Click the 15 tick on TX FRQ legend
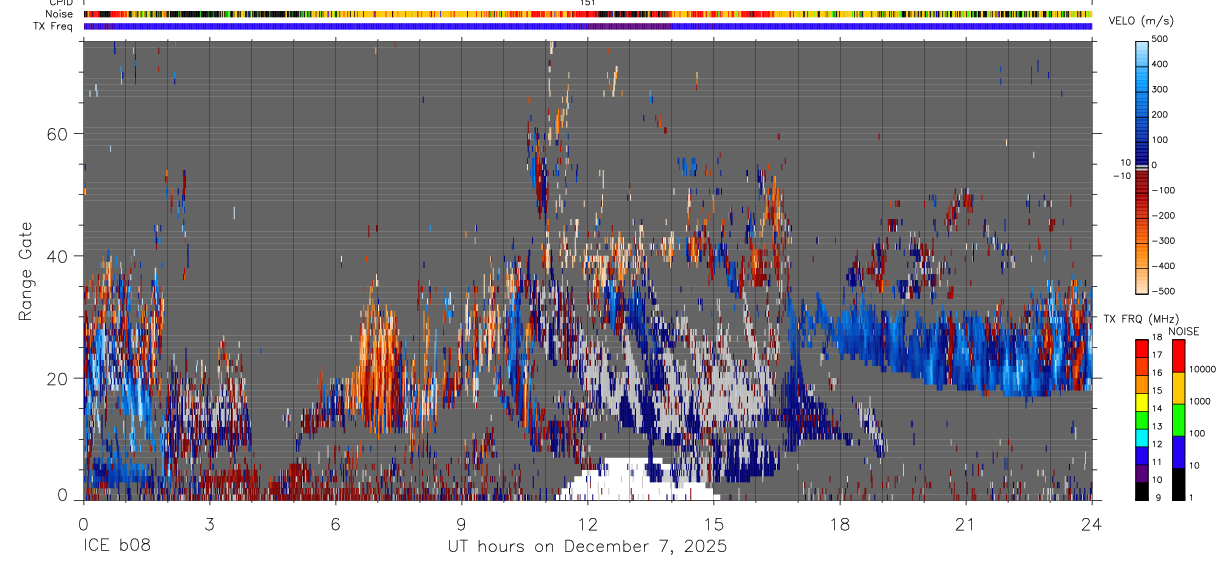1228x567 pixels. tap(1159, 391)
